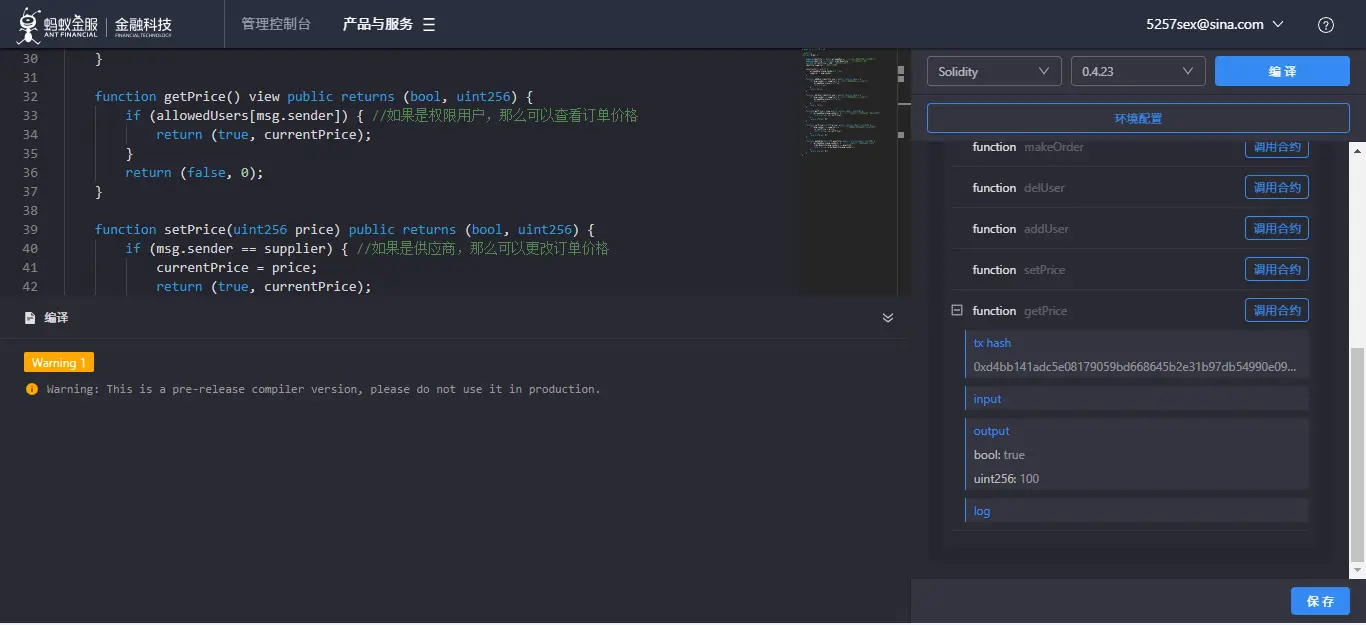Click the 'bool: true' output value
Viewport: 1366px width, 625px height.
(999, 455)
